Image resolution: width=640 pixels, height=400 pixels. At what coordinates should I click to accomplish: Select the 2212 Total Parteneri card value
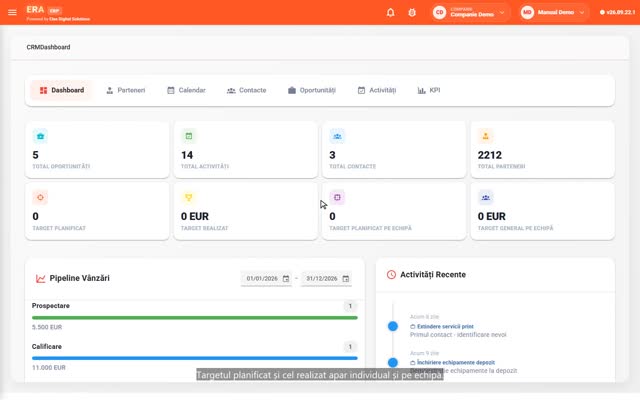tap(490, 155)
